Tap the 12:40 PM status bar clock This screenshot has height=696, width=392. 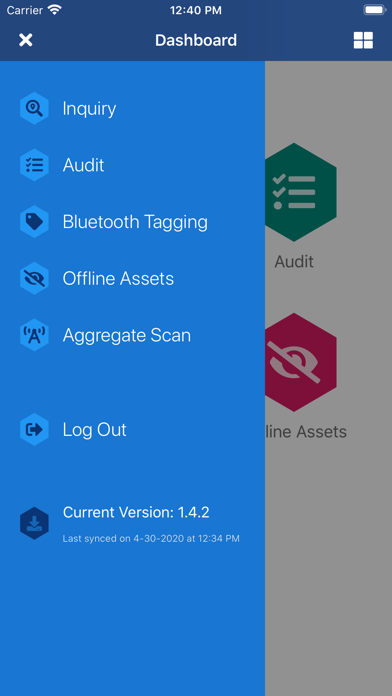pyautogui.click(x=196, y=10)
